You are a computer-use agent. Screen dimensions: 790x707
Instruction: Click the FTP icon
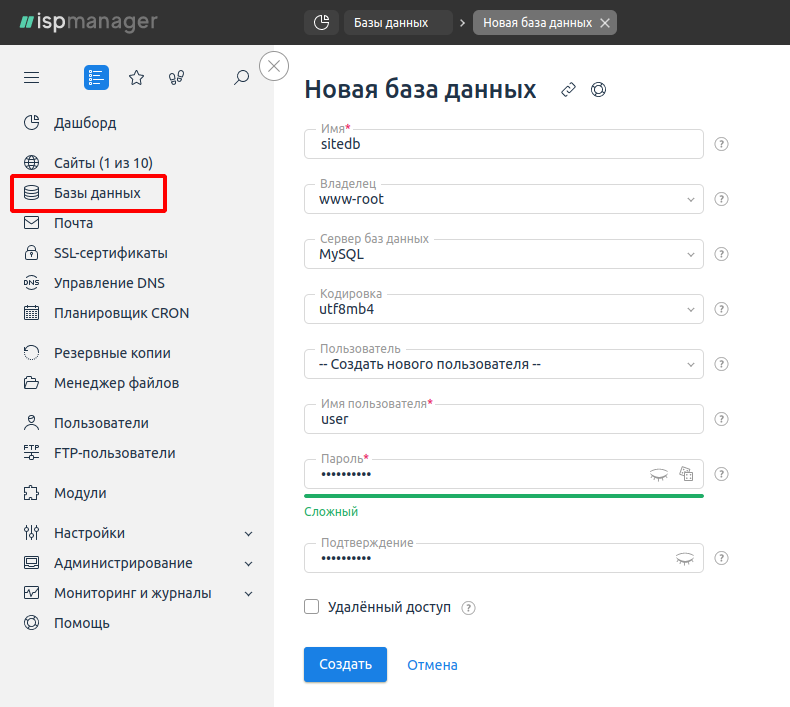(x=31, y=452)
